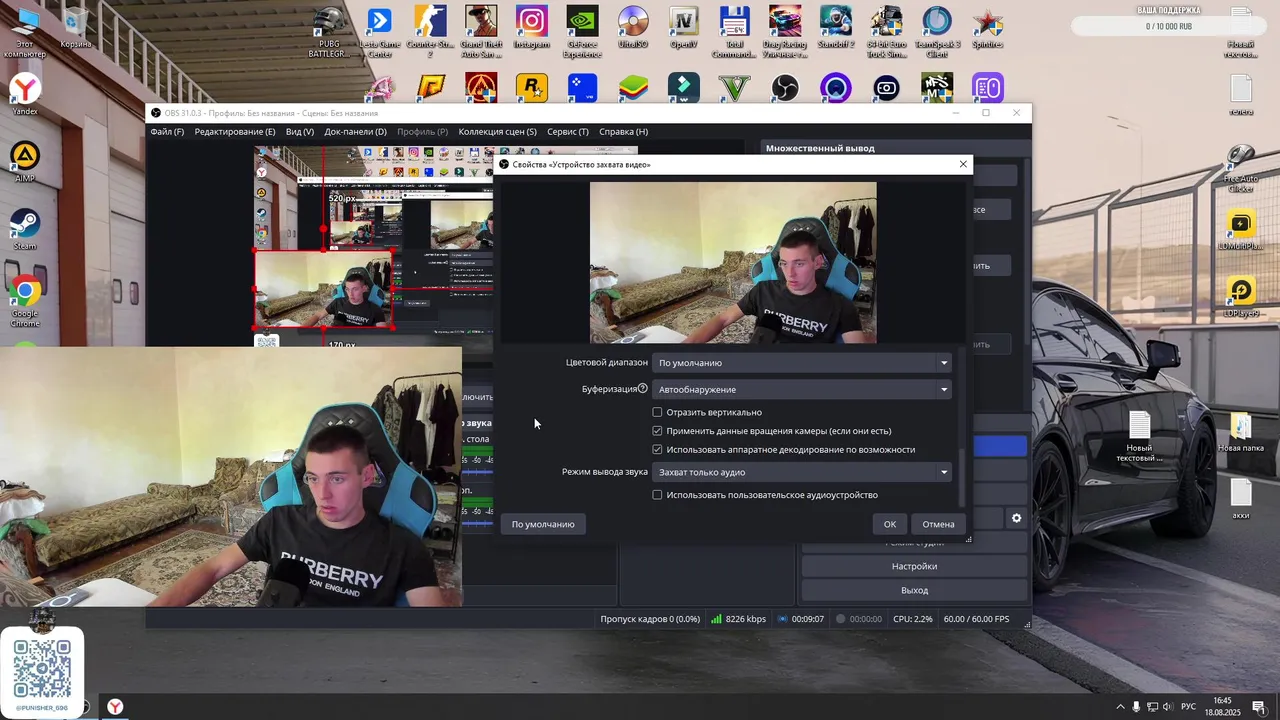Viewport: 1280px width, 720px height.
Task: Open the Цветовой диапазон dropdown
Action: 802,363
